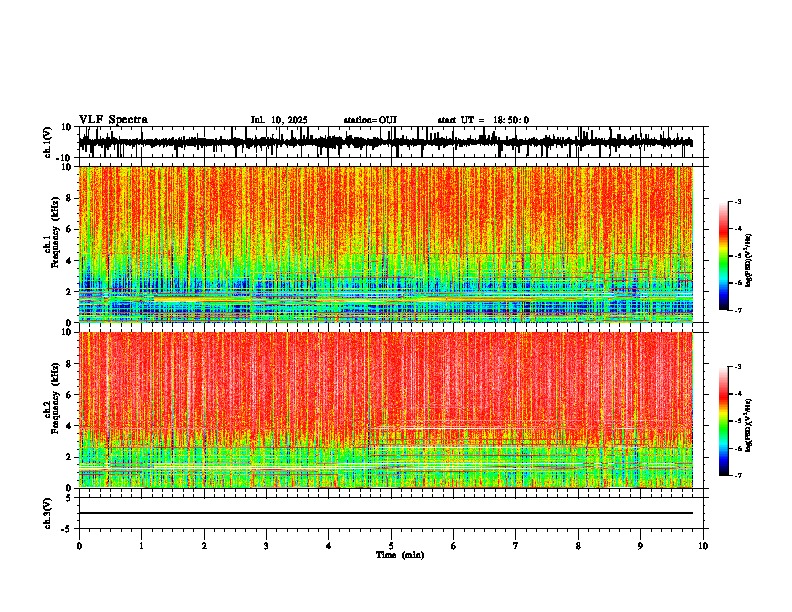Click the ch.1 frequency axis tick "4"
Screen dimensions: 792x612
[70, 261]
